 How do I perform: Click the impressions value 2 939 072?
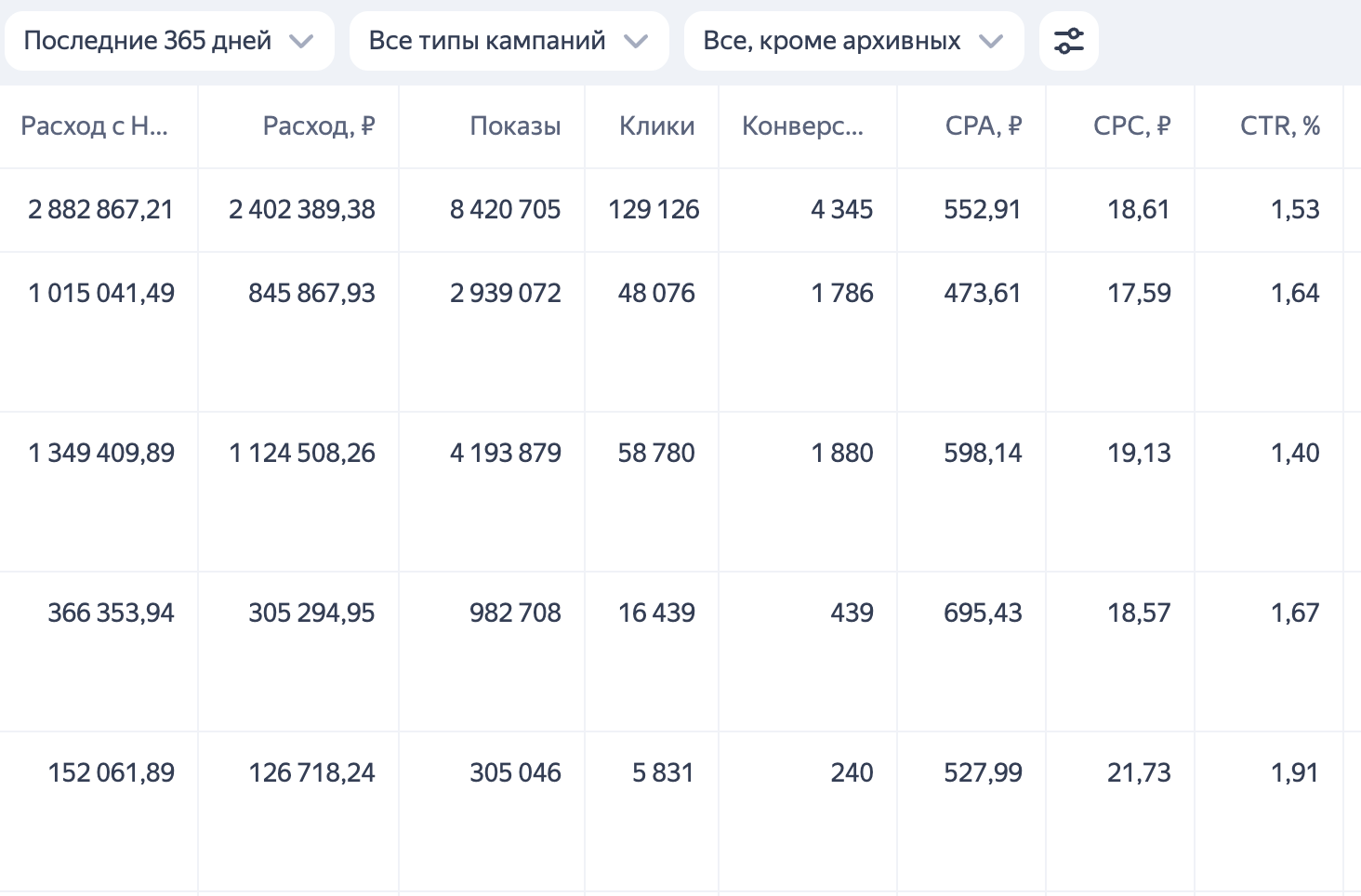(x=505, y=294)
